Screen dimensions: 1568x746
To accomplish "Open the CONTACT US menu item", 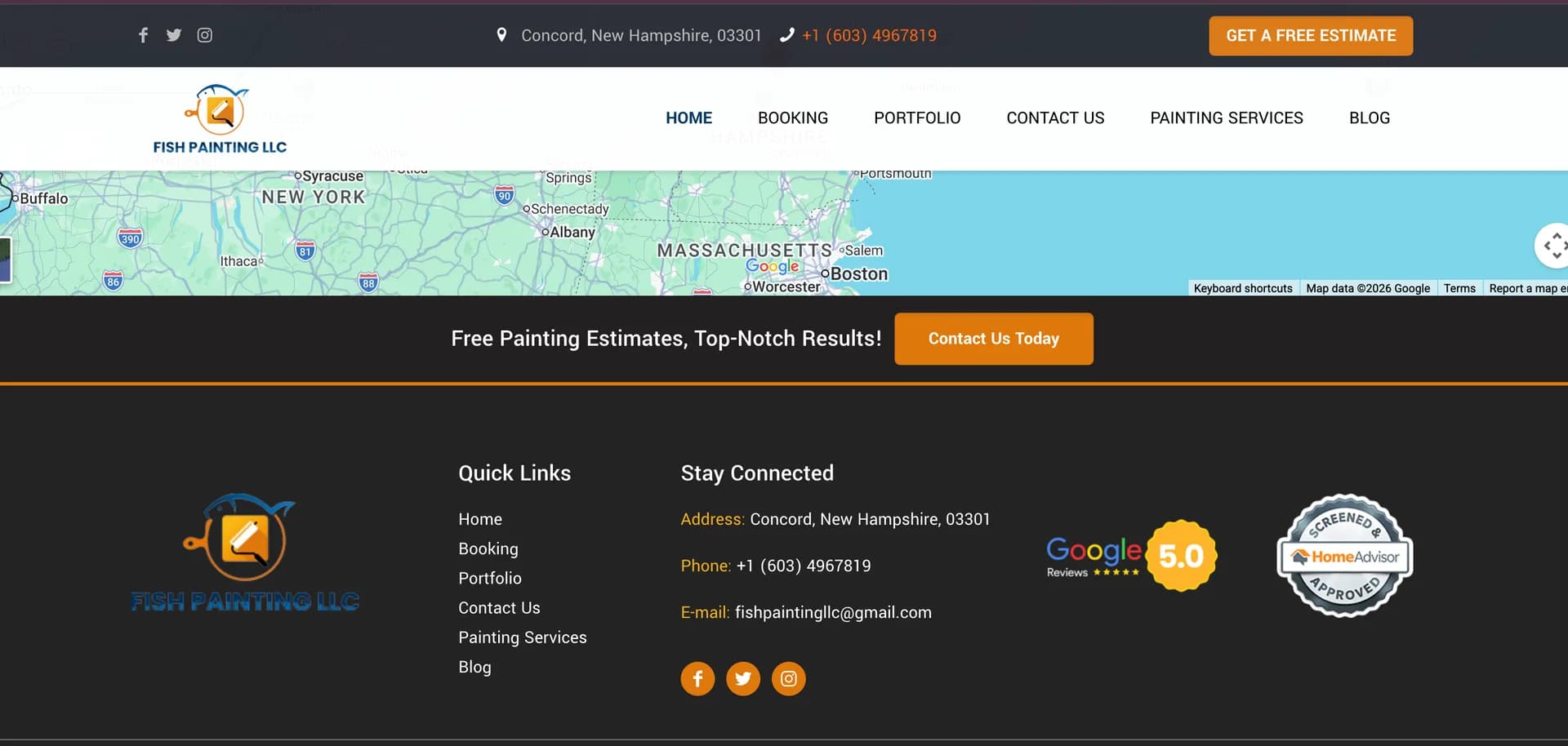I will tap(1055, 118).
